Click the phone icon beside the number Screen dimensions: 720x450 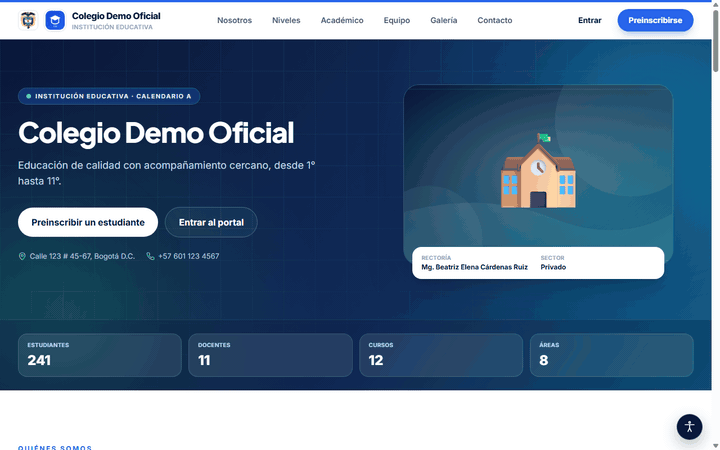pyautogui.click(x=150, y=256)
